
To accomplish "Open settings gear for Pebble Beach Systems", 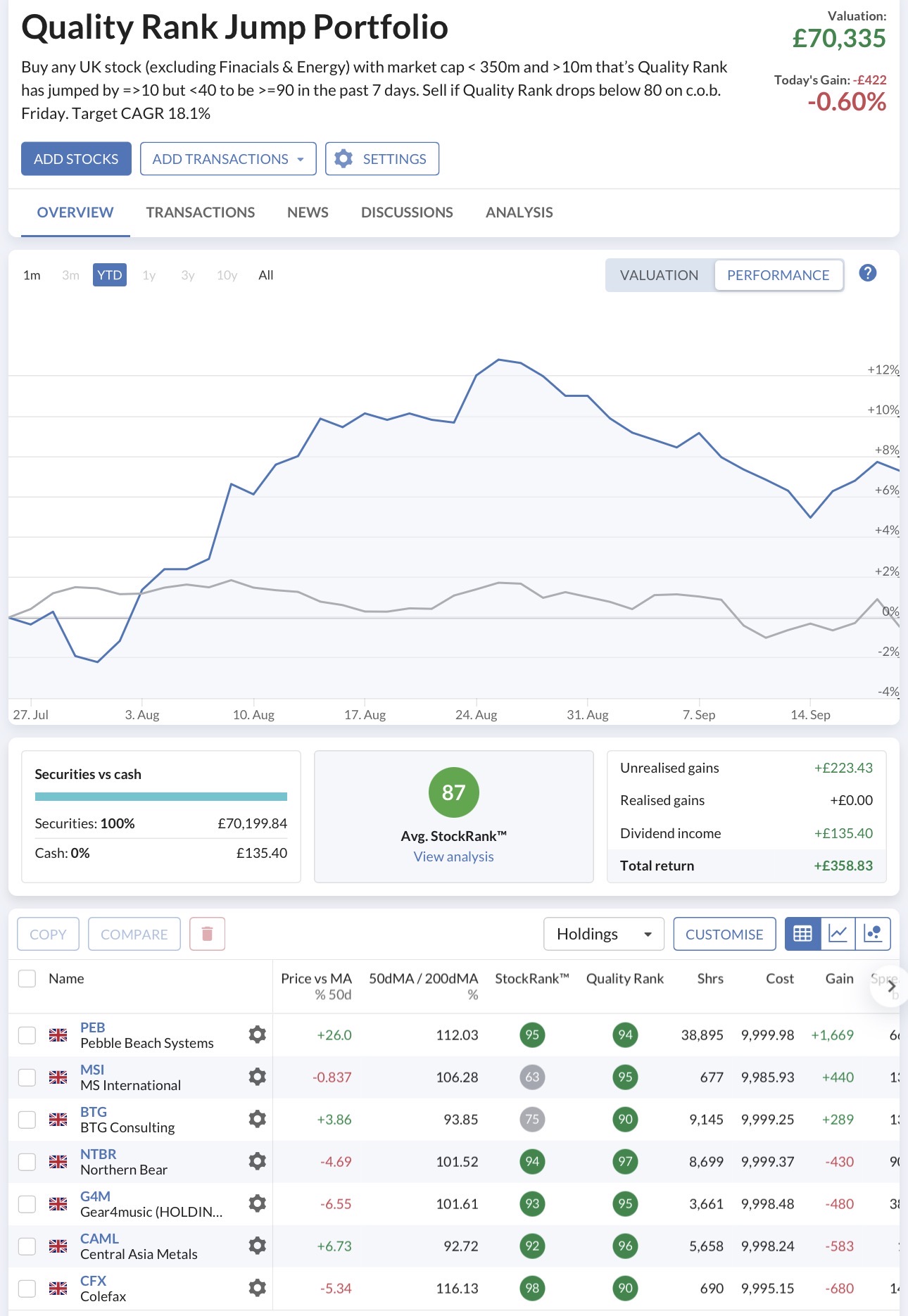I will tap(258, 1034).
